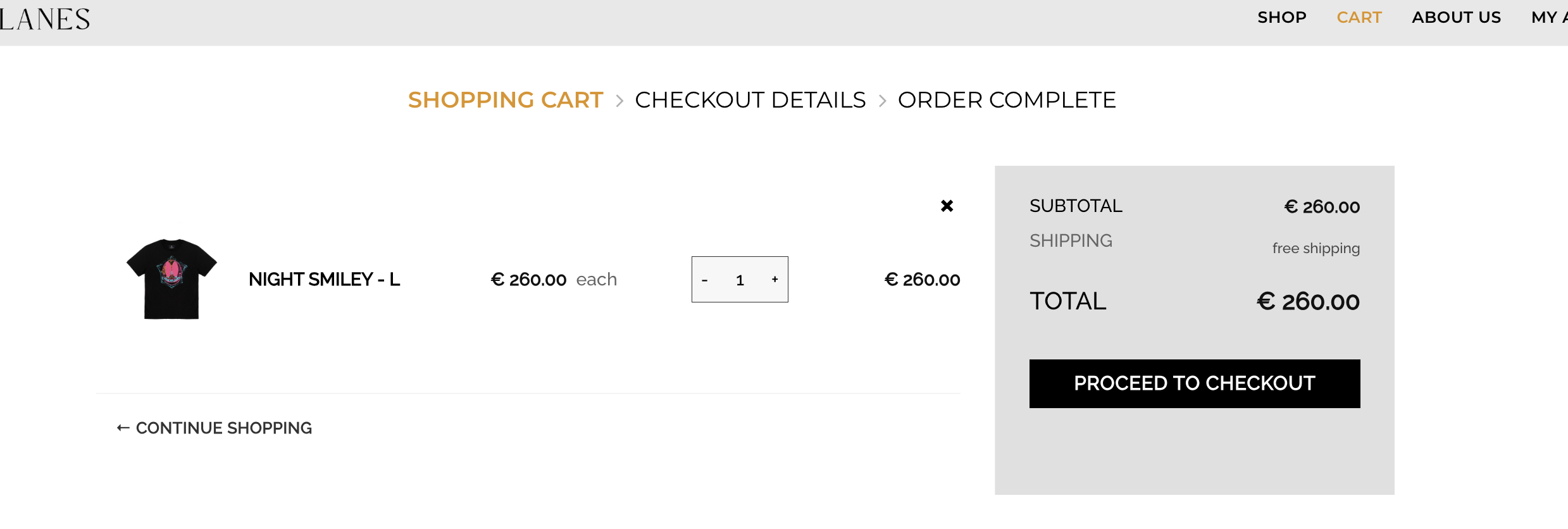Select the ORDER COMPLETE breadcrumb step
This screenshot has height=529, width=1568.
[1007, 100]
